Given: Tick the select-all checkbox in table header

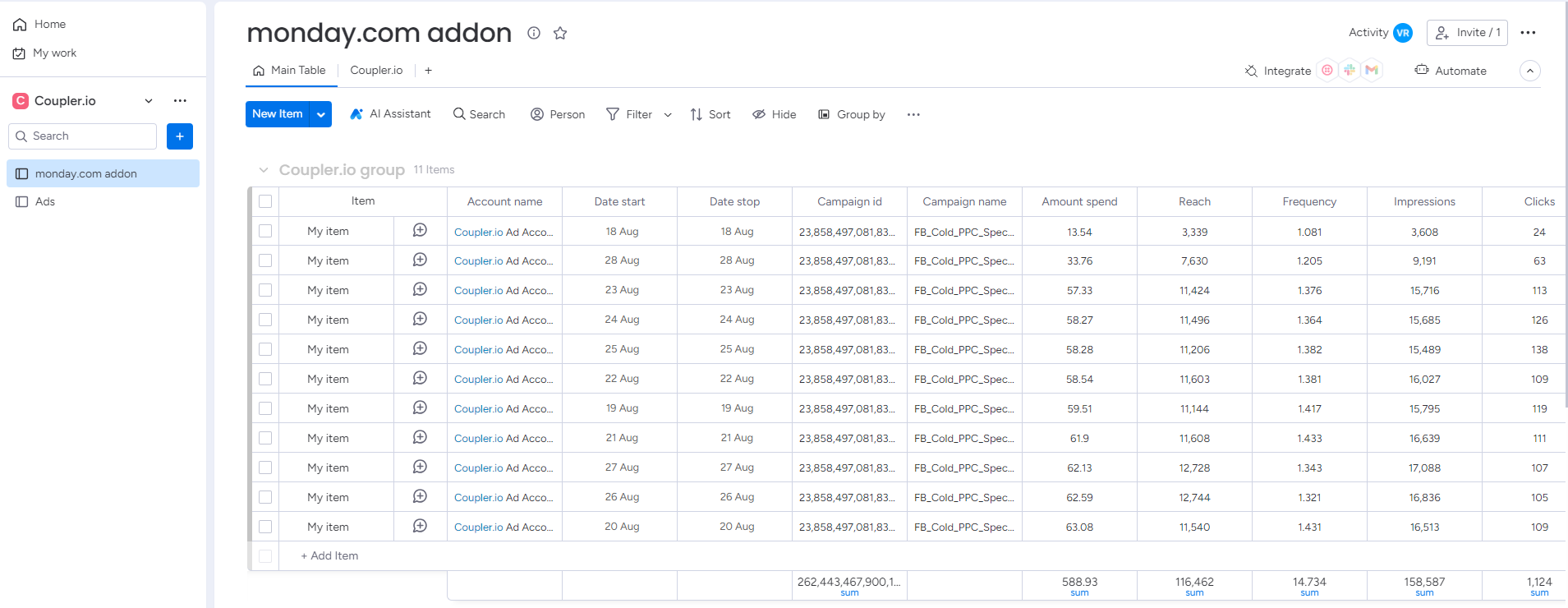Looking at the screenshot, I should tap(265, 201).
